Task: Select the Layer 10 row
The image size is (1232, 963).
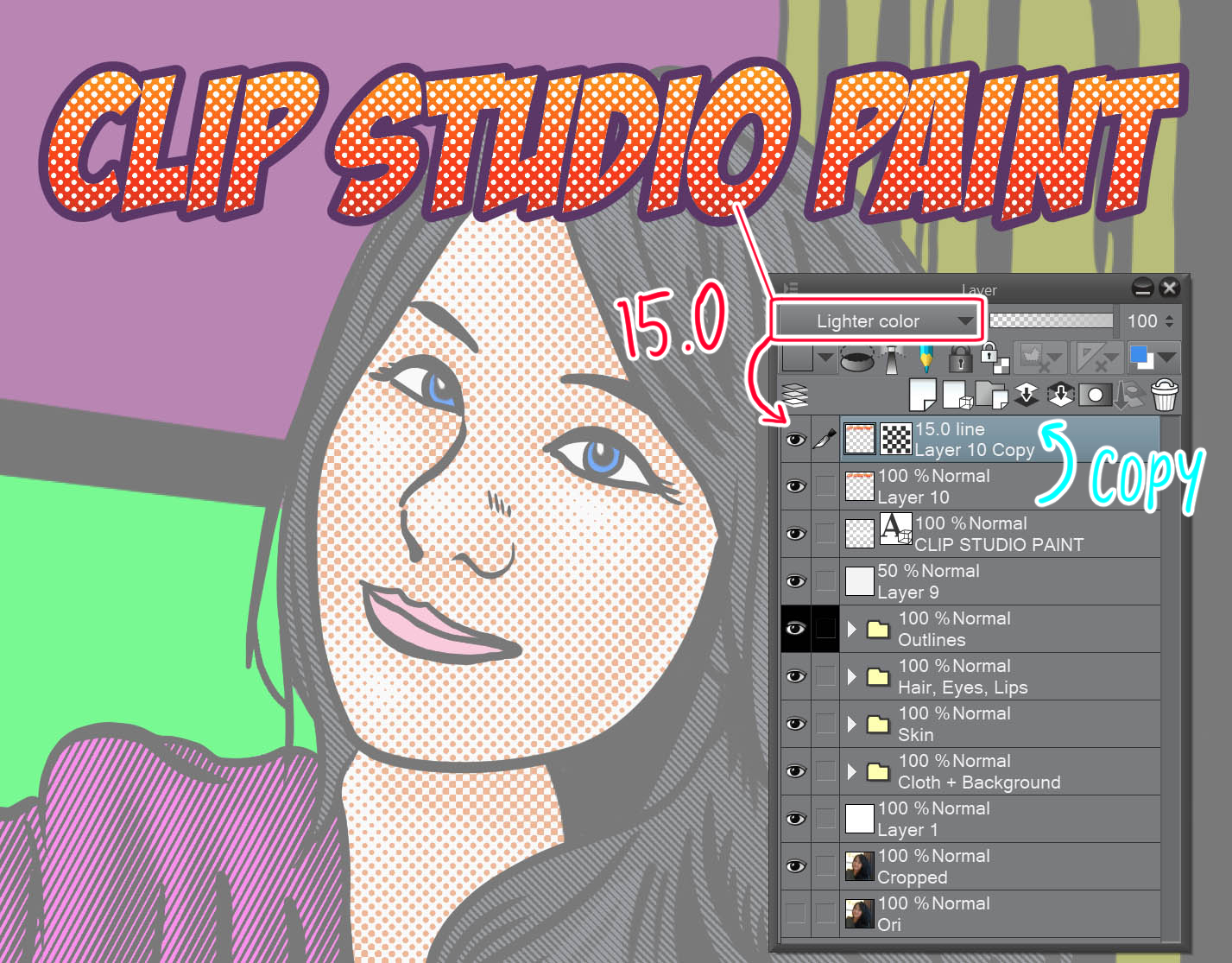Action: tap(1000, 486)
